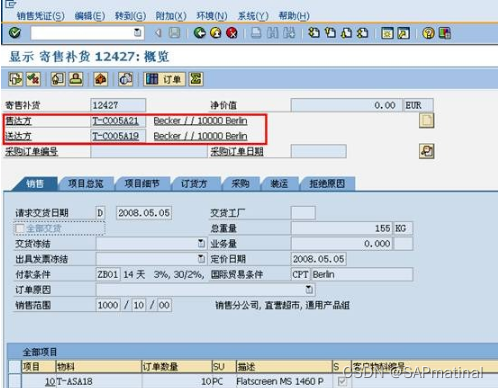The image size is (498, 388).
Task: Click the Create Shortcut icon
Action: tap(403, 33)
